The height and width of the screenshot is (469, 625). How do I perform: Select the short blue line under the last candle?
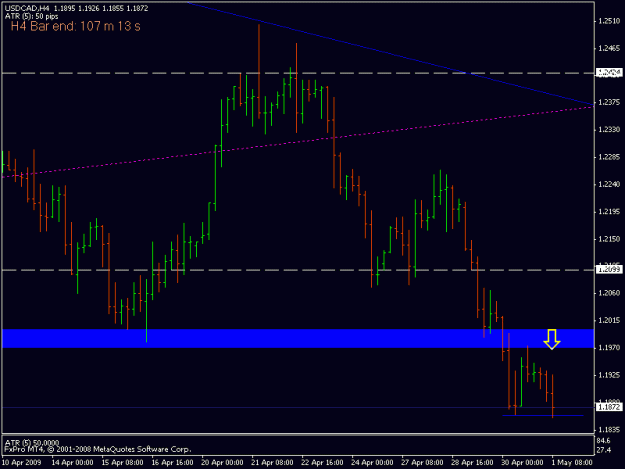point(543,416)
